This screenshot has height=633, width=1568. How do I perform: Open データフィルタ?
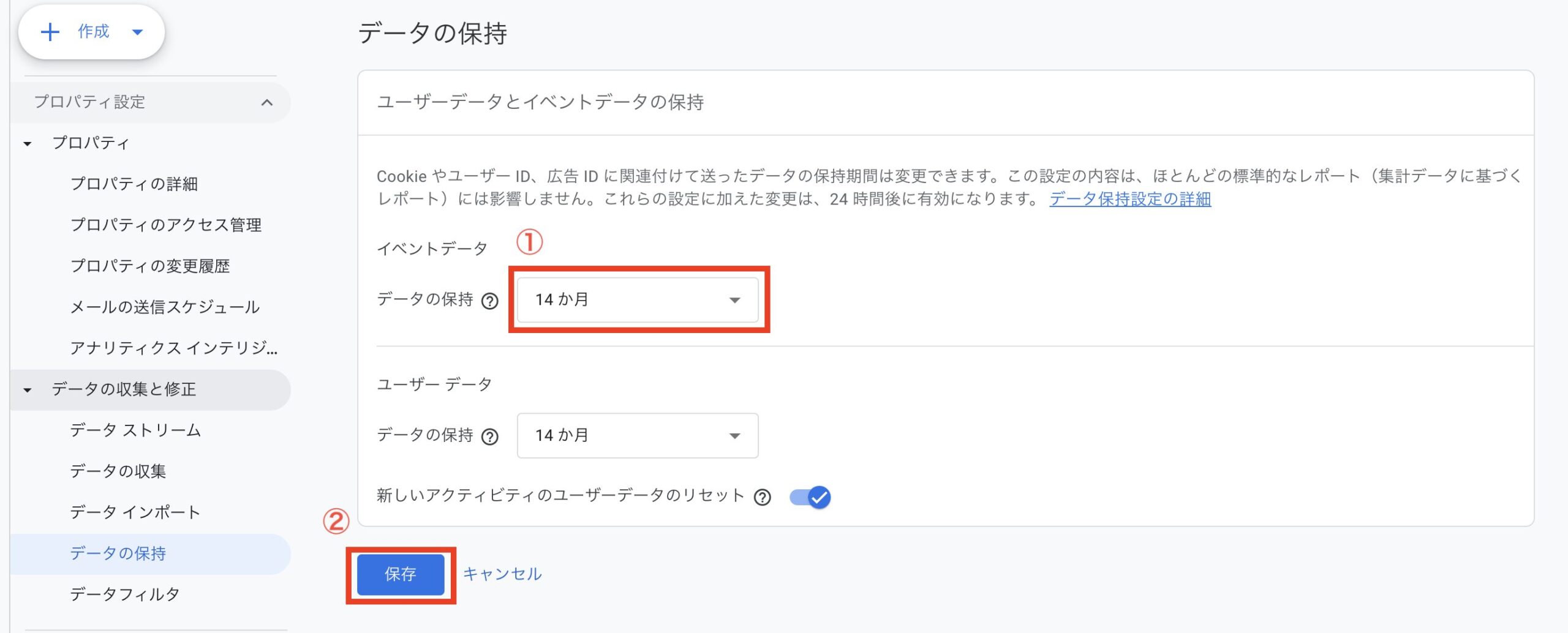click(125, 594)
